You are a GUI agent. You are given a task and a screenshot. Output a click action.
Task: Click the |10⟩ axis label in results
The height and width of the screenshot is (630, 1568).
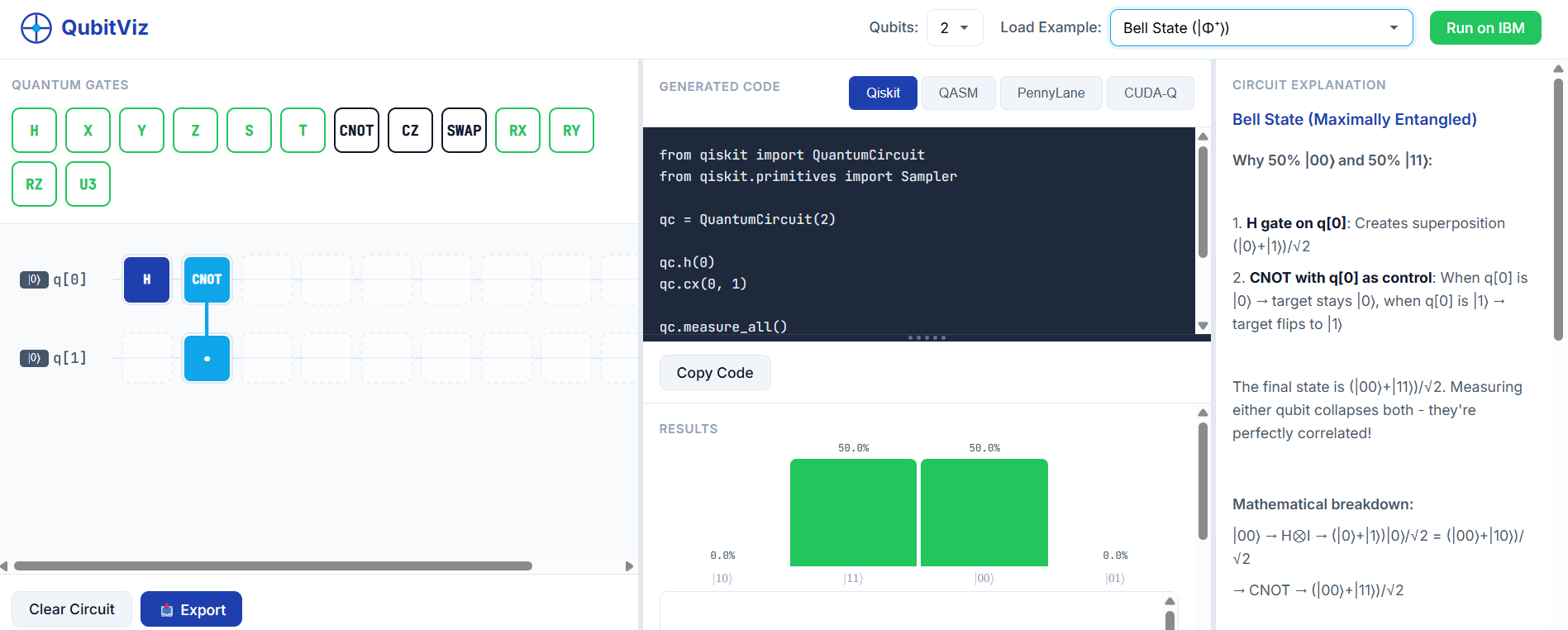coord(722,578)
